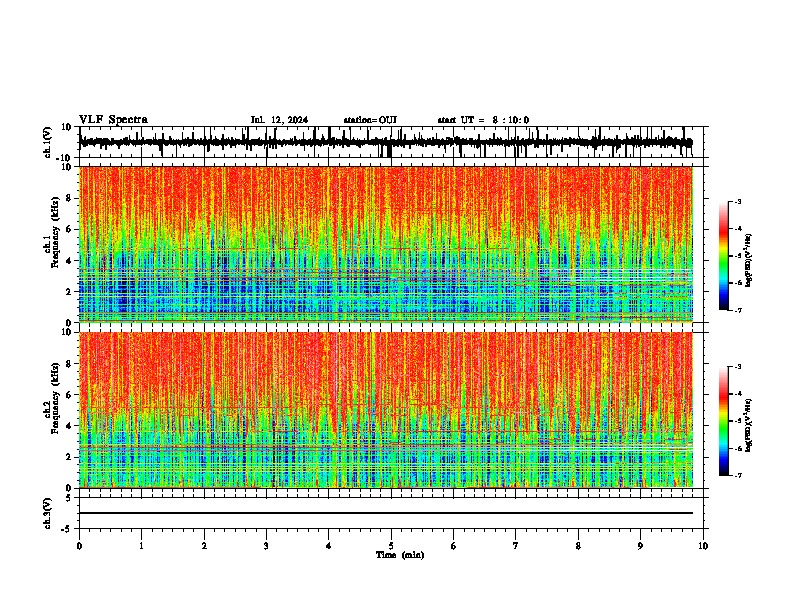Viewport: 792px width, 612px height.
Task: Click the "6" kHz tick on ch.1 frequency axis
Action: pyautogui.click(x=69, y=229)
